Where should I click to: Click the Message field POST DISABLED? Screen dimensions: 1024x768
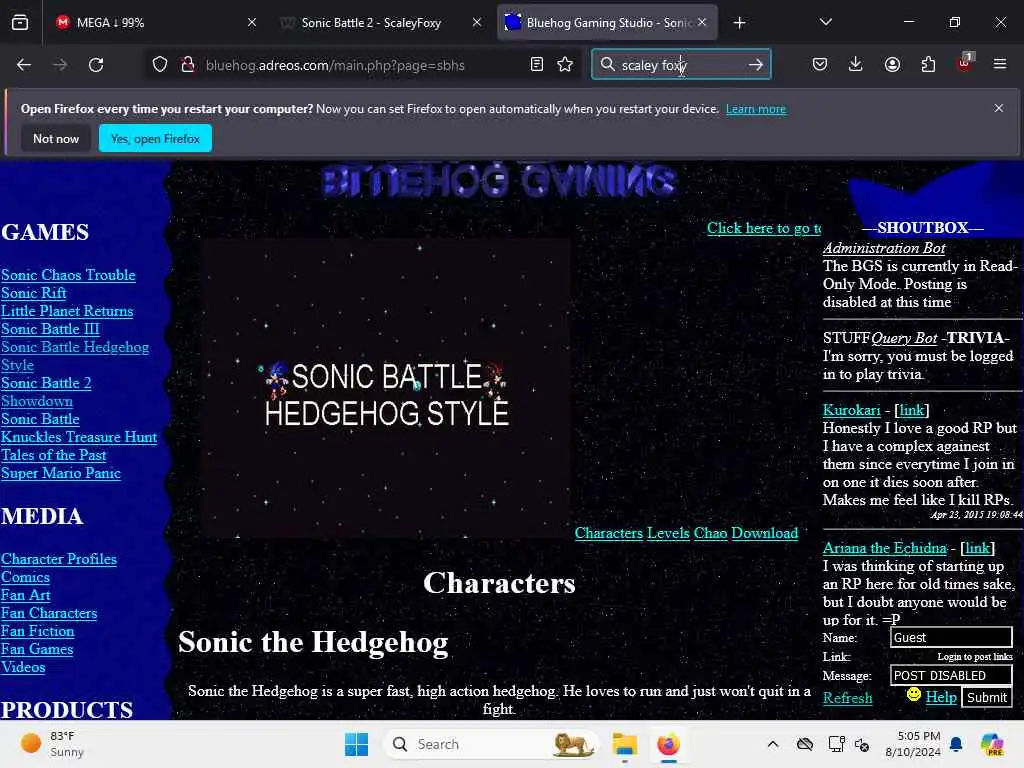point(951,675)
